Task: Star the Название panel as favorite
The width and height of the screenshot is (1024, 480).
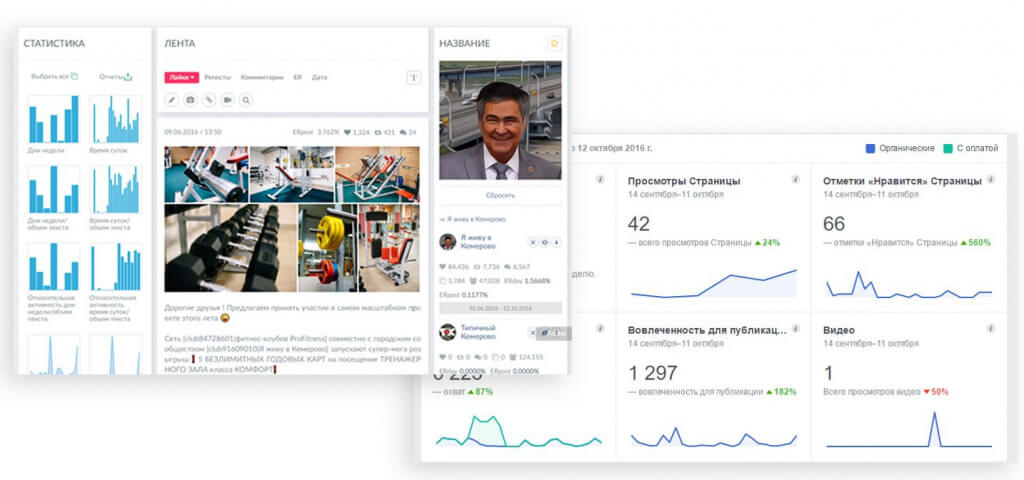Action: coord(554,43)
